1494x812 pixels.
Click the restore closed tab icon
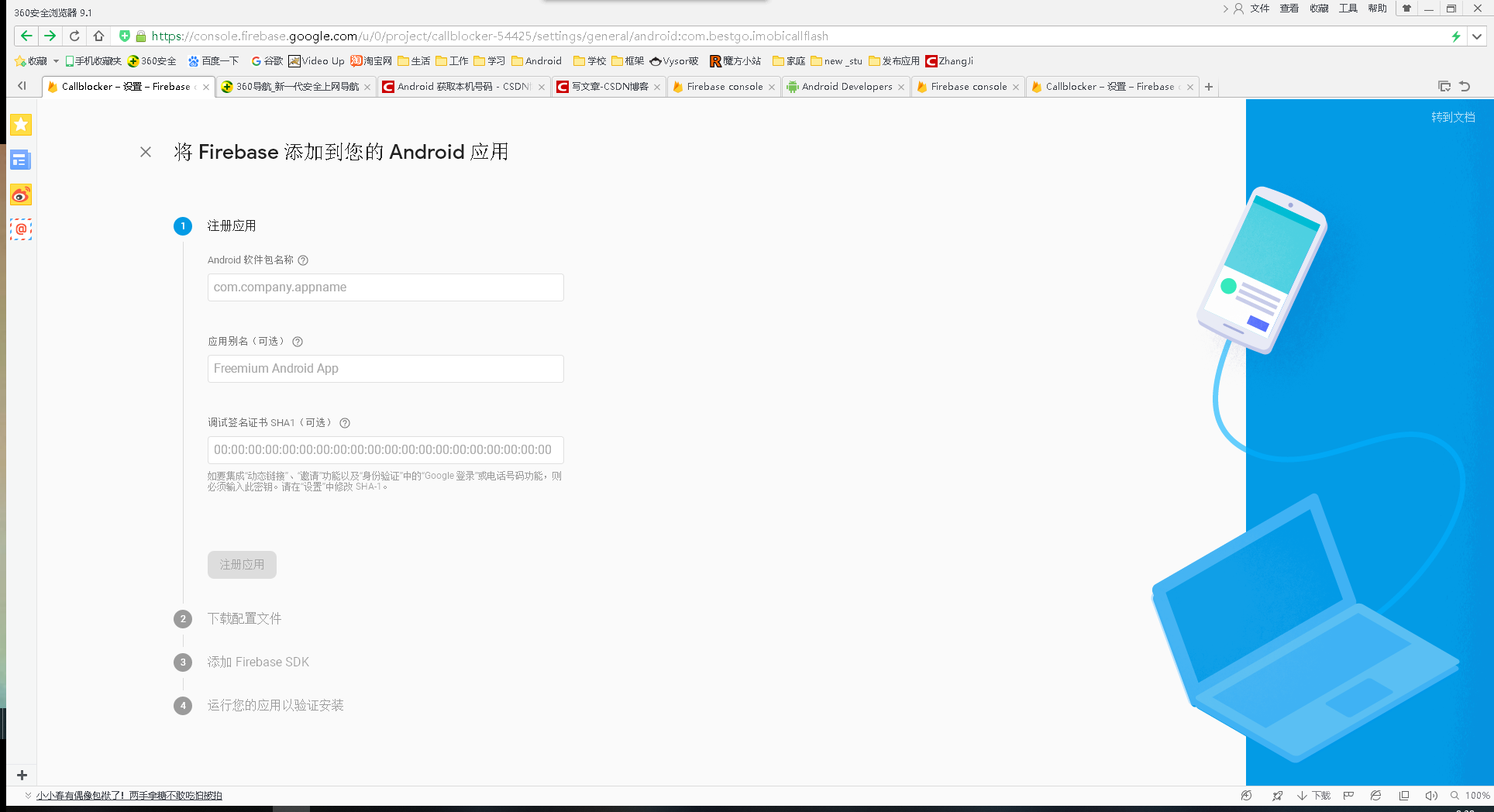pos(1465,86)
